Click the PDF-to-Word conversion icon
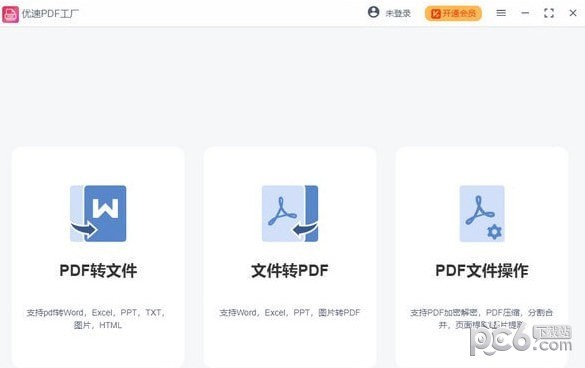The width and height of the screenshot is (585, 368). (98, 213)
